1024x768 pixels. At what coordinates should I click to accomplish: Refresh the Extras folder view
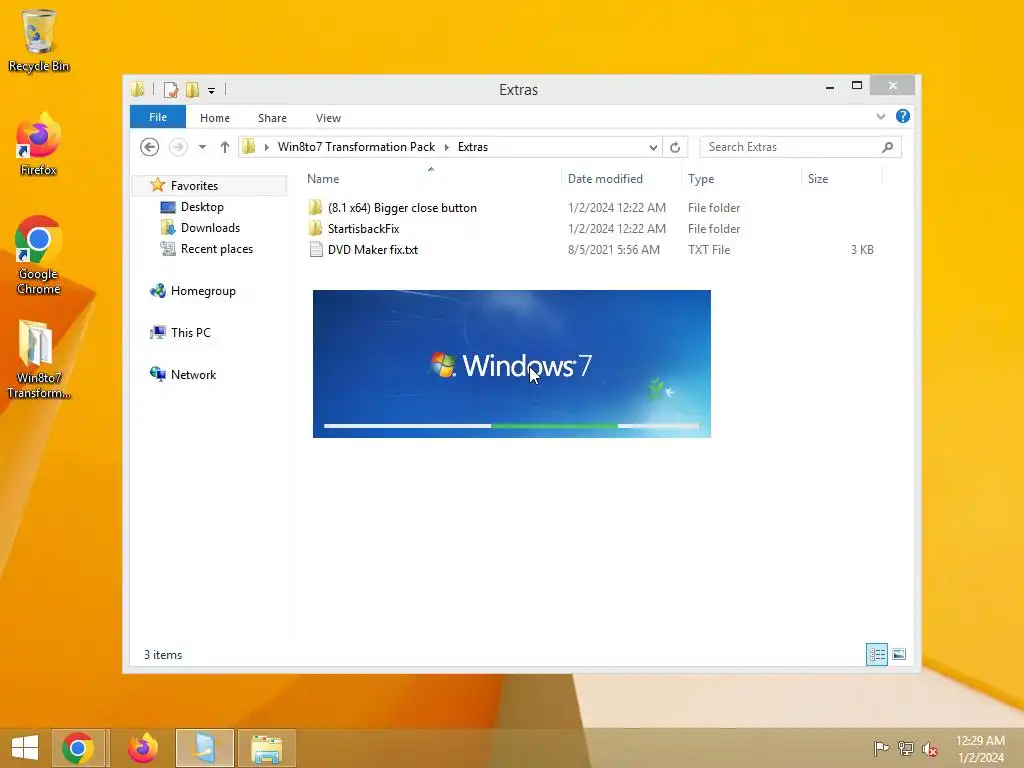675,148
